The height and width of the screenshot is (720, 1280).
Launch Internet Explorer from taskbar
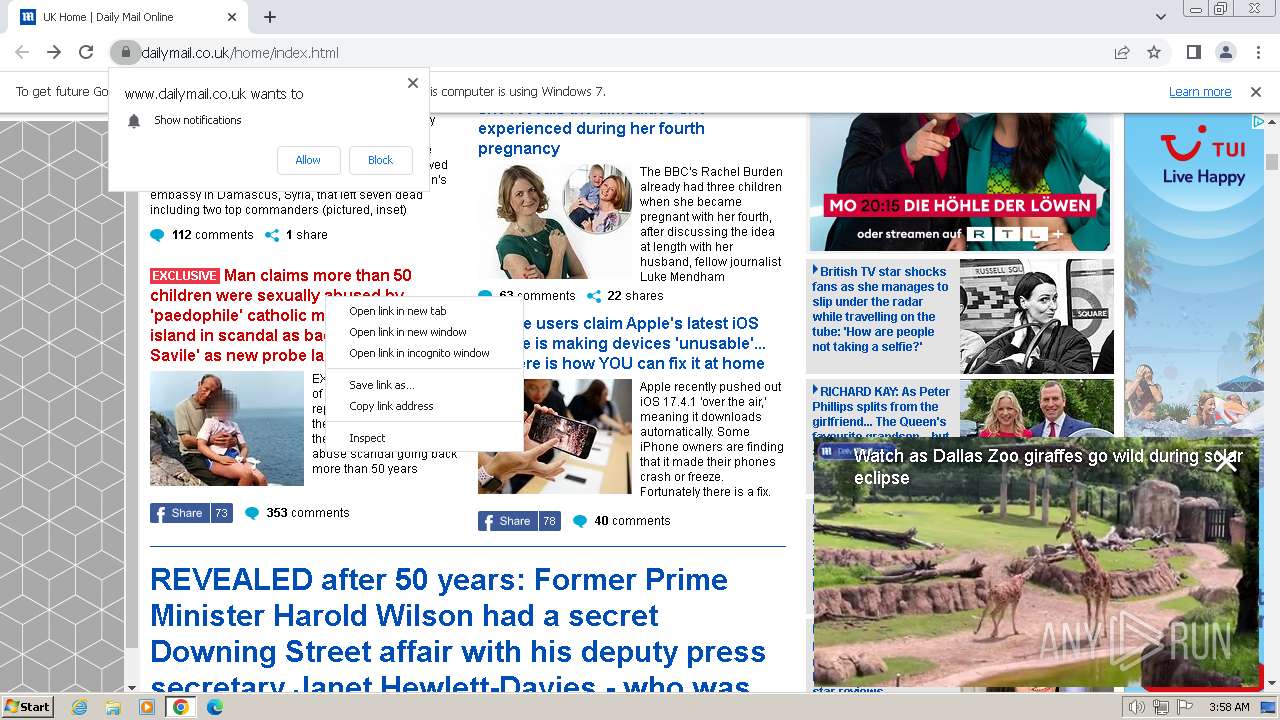pos(80,707)
